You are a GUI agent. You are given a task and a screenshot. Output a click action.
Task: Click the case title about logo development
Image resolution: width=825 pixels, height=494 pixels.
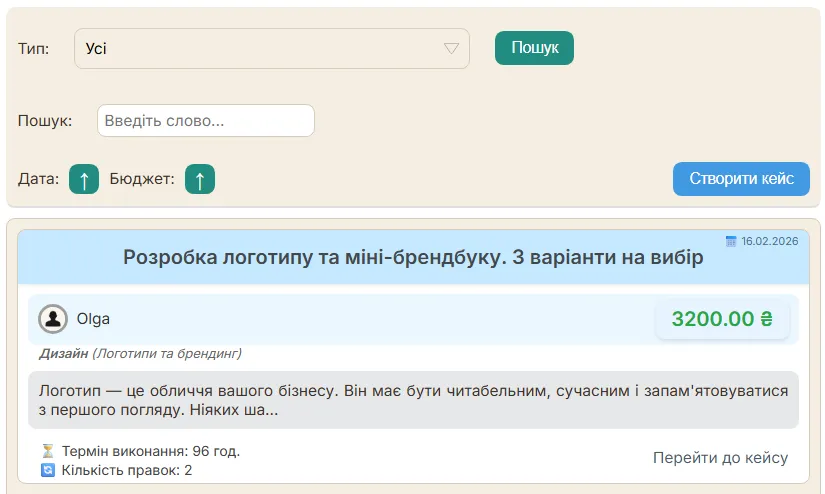(x=413, y=258)
